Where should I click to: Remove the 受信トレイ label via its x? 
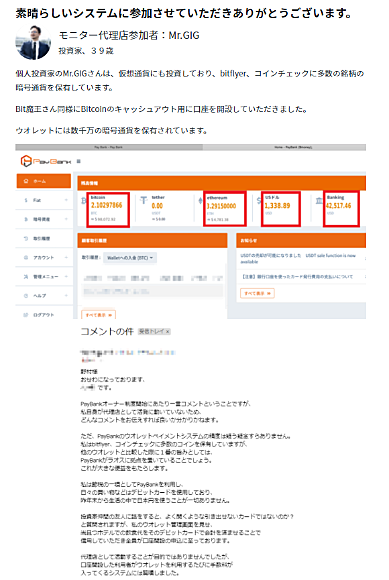tap(168, 331)
